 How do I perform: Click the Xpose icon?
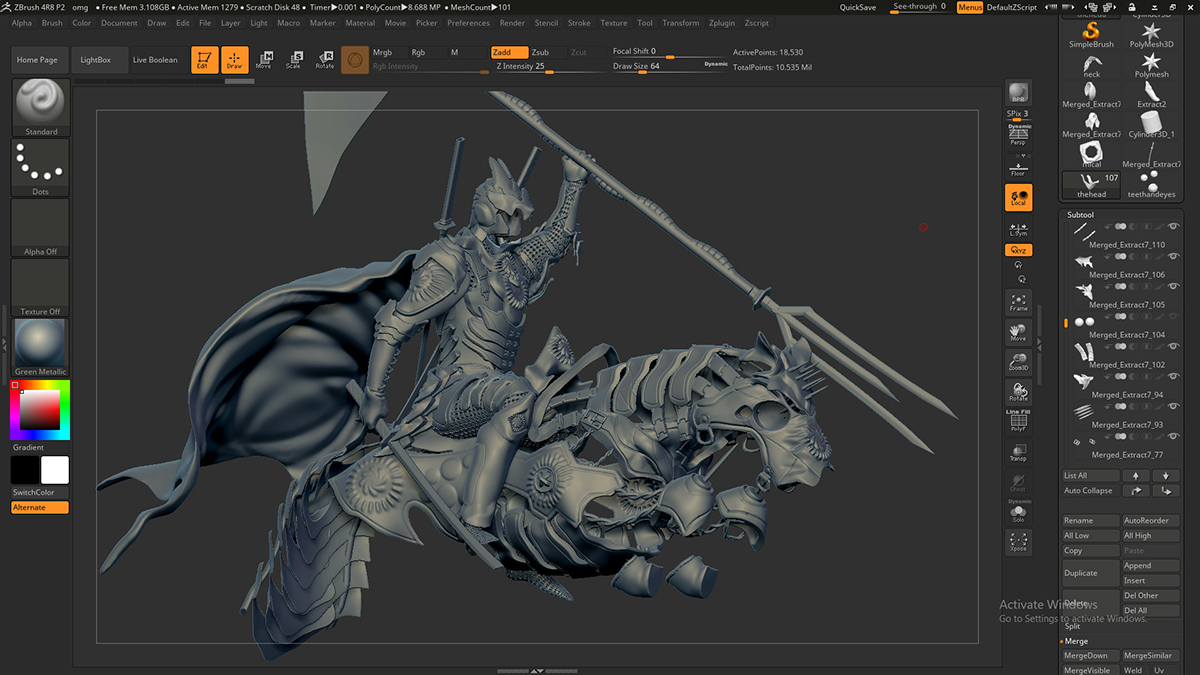pyautogui.click(x=1018, y=543)
